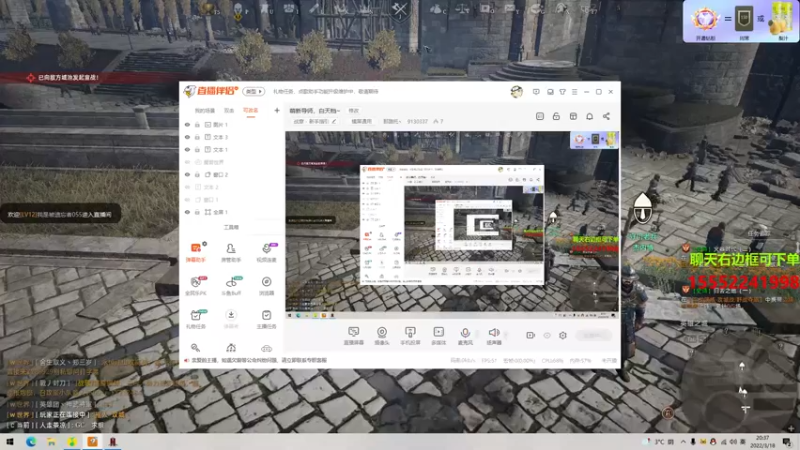The width and height of the screenshot is (800, 450).
Task: Open the 视频连麦 video co-stream tool
Action: tap(266, 252)
